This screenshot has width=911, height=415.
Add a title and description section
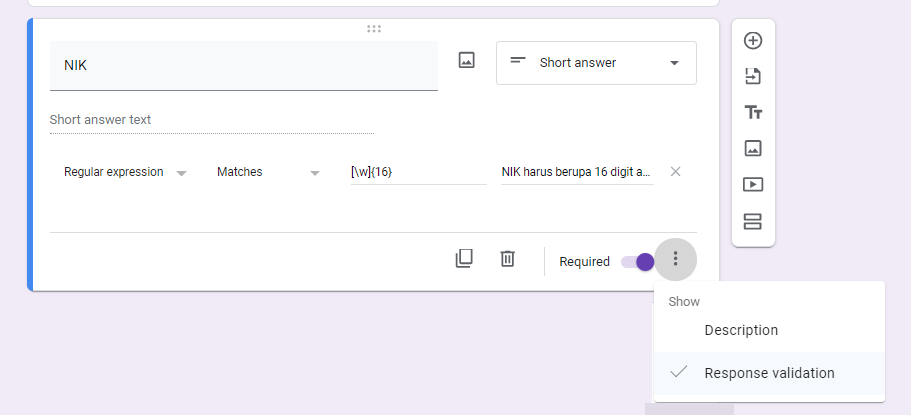[753, 113]
